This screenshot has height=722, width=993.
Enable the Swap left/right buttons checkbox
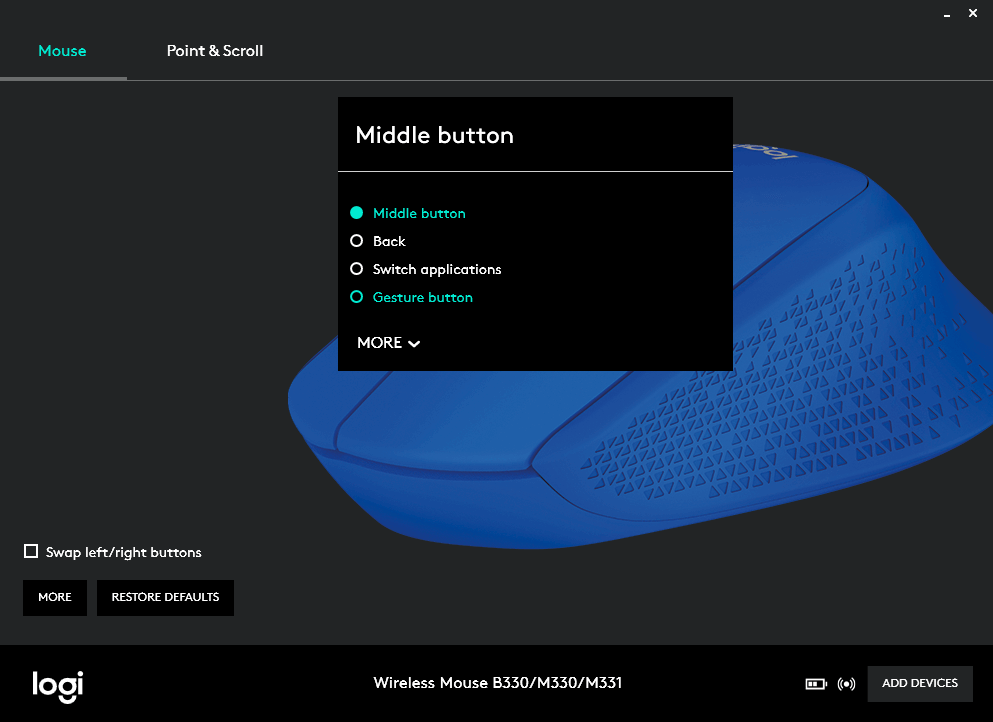point(31,552)
